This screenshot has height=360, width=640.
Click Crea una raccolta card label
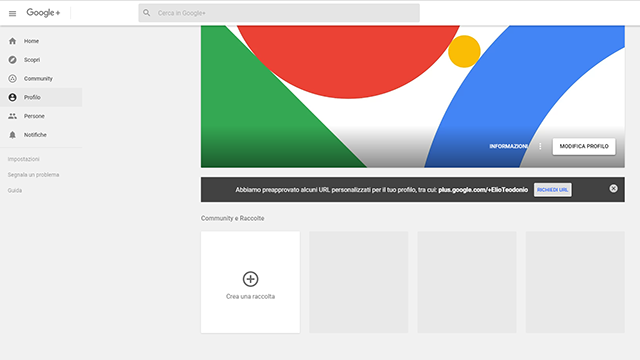(x=250, y=297)
